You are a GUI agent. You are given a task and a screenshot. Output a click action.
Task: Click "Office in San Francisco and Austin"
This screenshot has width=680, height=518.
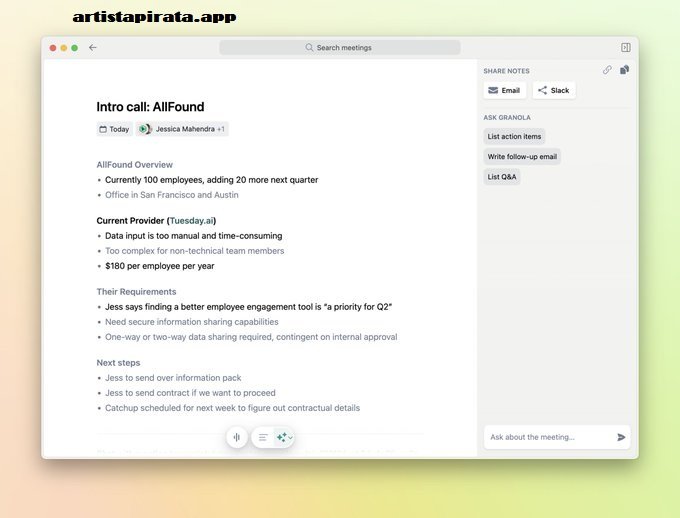(172, 195)
